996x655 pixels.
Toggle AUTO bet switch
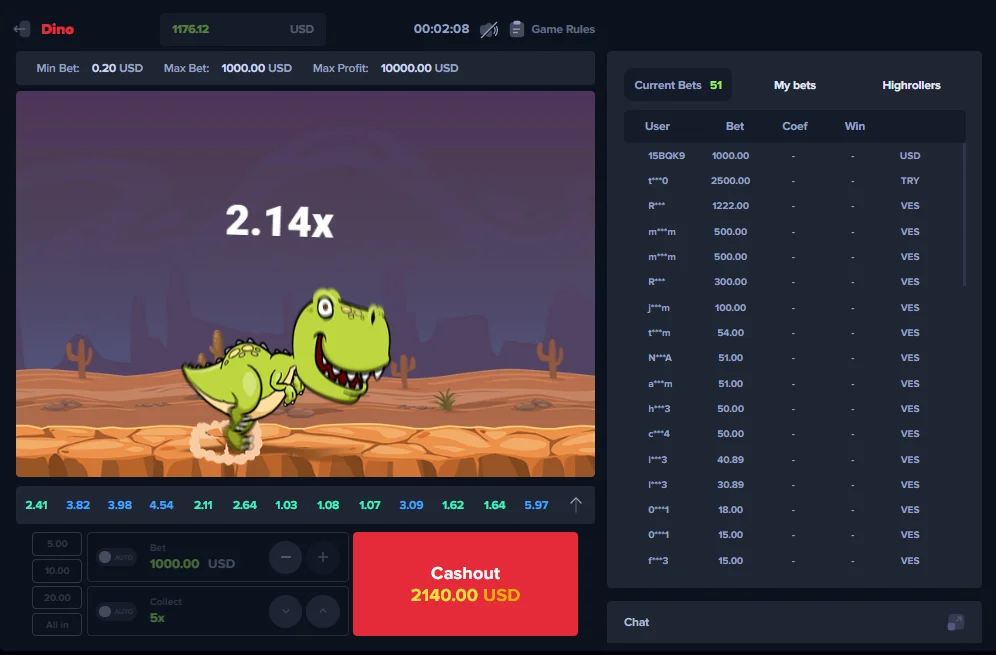pyautogui.click(x=116, y=557)
